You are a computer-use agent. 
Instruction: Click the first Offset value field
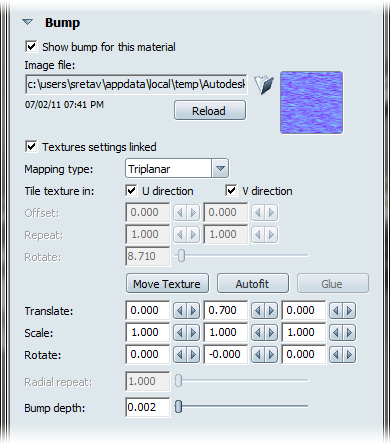tap(147, 212)
